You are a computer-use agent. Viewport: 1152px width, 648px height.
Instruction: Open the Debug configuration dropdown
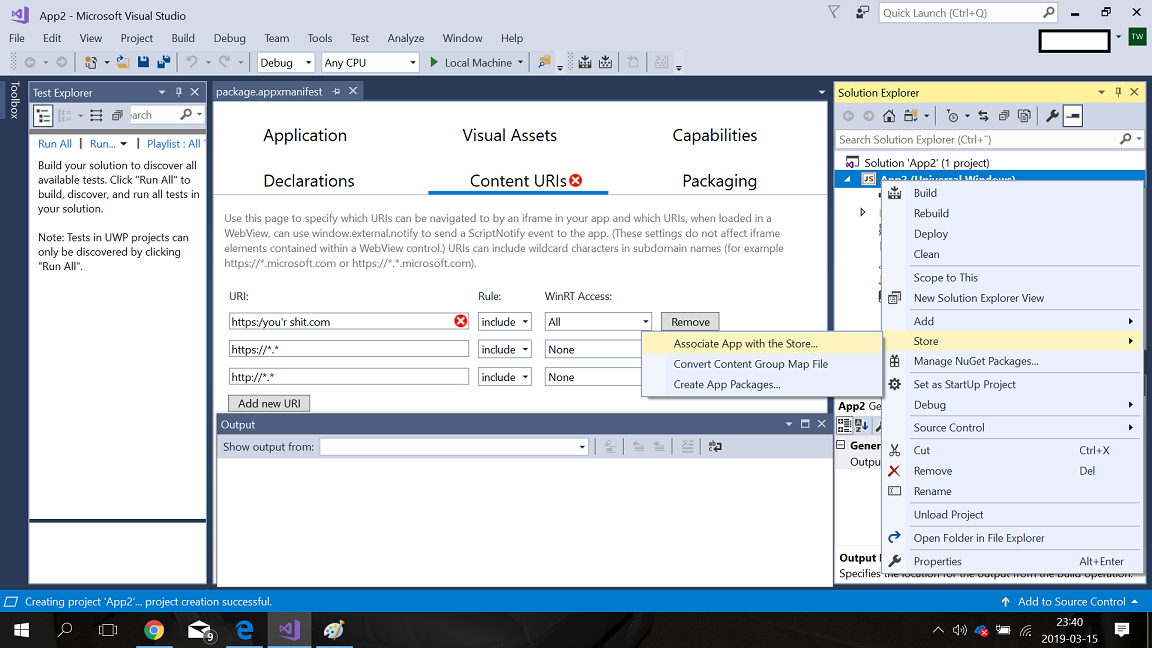[x=285, y=62]
